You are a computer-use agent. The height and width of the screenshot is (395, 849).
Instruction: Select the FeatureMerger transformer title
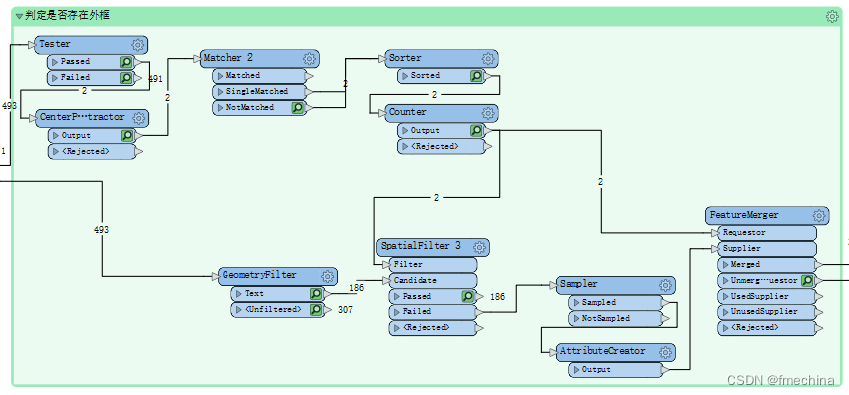(744, 215)
